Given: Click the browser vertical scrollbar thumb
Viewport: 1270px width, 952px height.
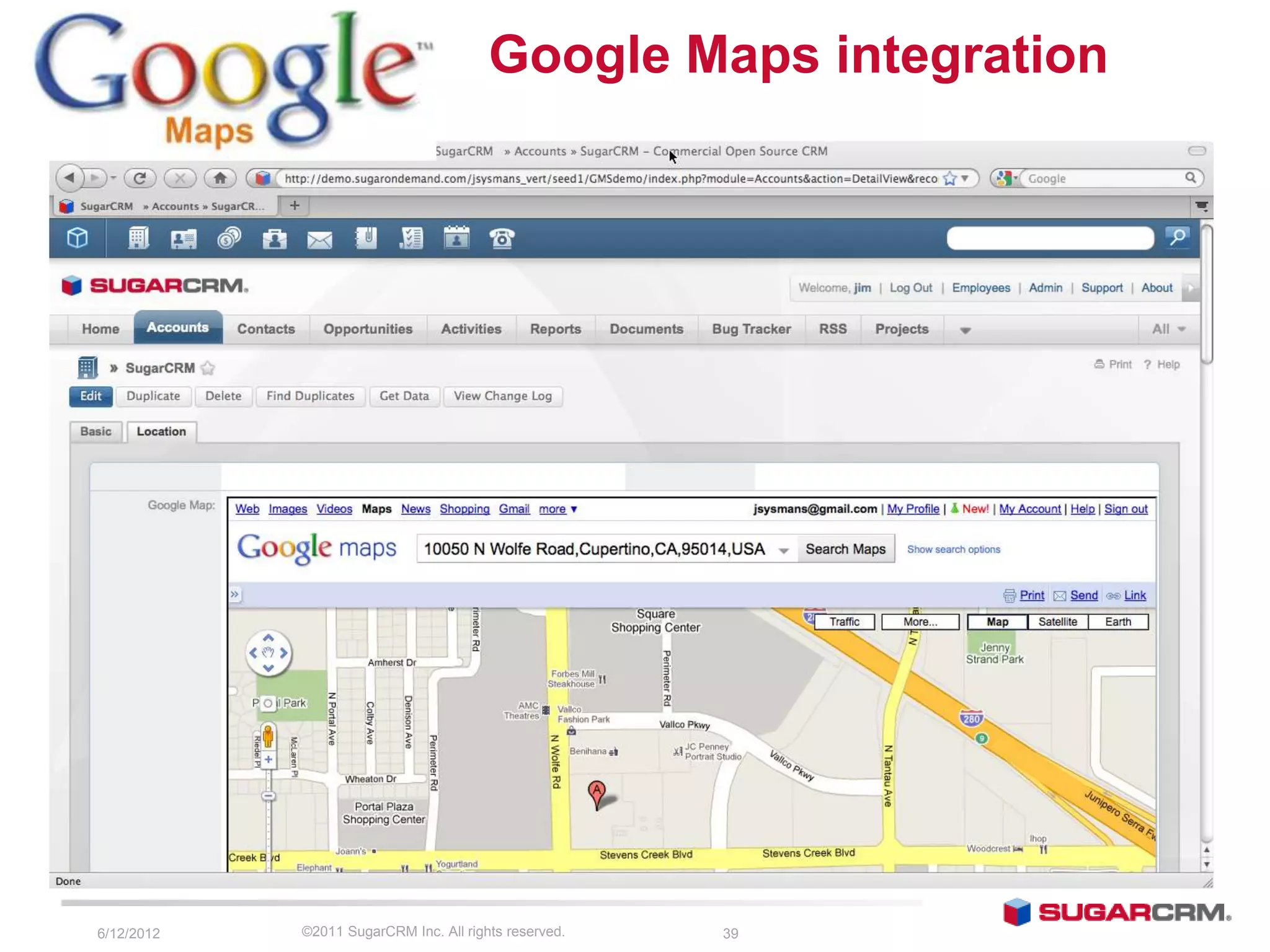Looking at the screenshot, I should pos(1206,295).
